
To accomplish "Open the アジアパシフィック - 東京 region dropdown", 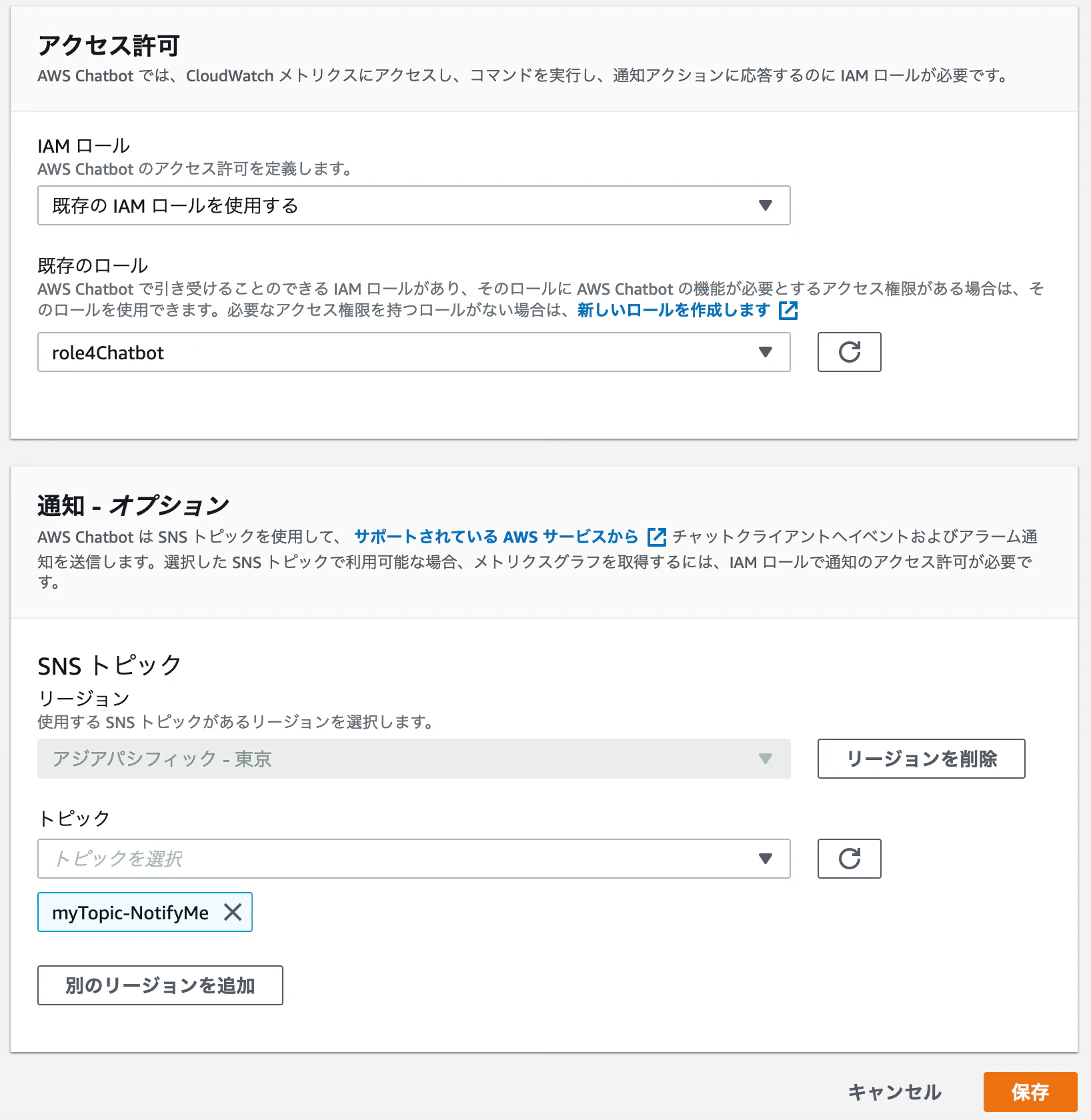I will point(413,759).
